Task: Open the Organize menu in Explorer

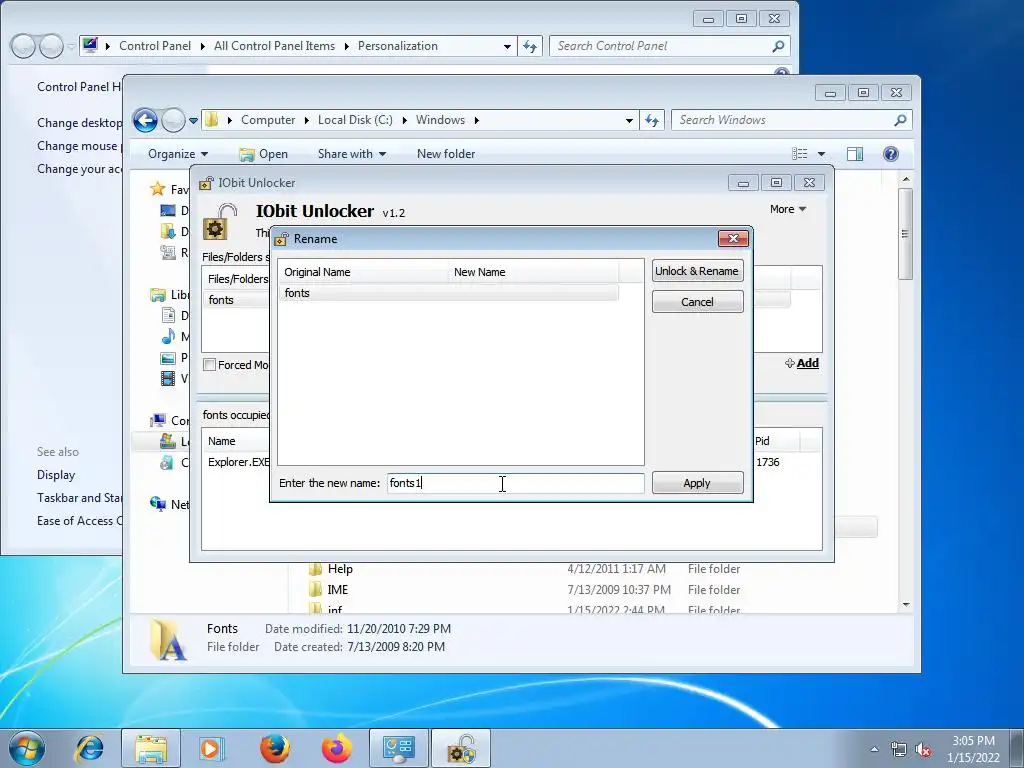Action: click(178, 154)
